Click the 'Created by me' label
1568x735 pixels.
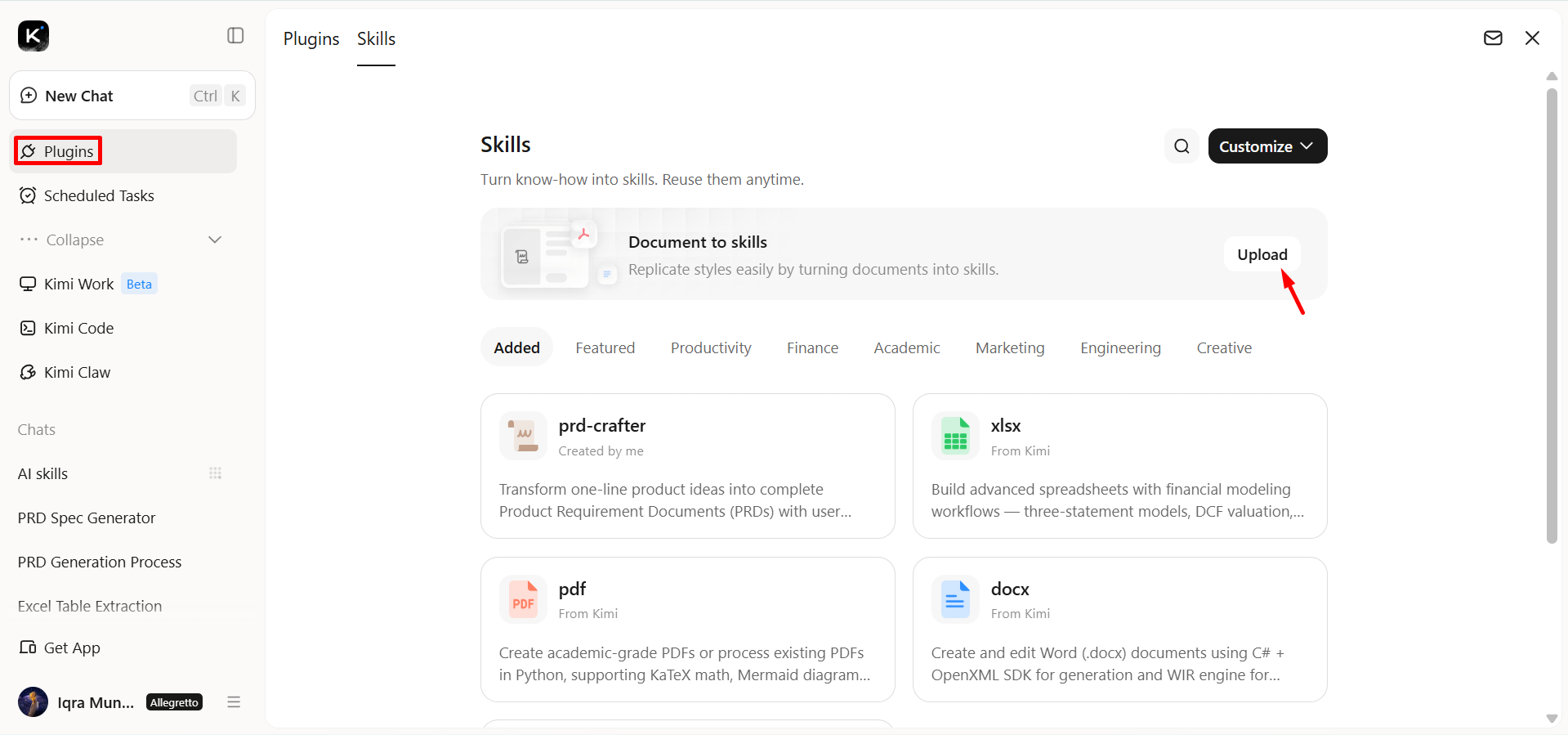[601, 450]
